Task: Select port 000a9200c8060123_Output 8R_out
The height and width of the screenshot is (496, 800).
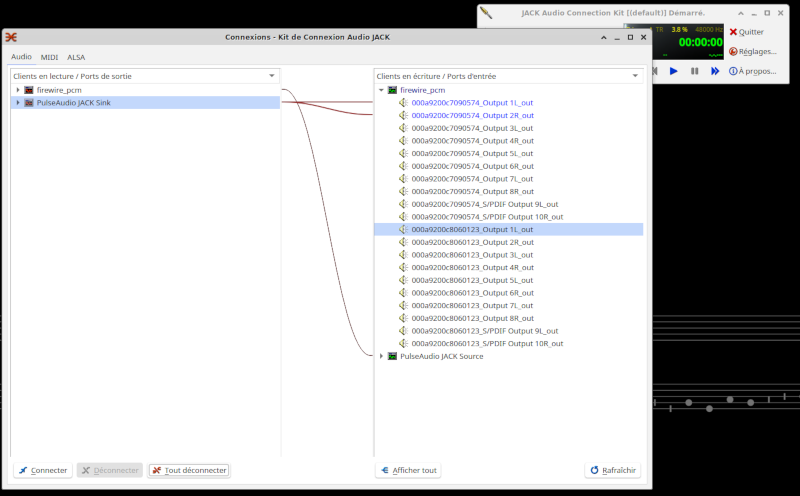Action: (472, 318)
